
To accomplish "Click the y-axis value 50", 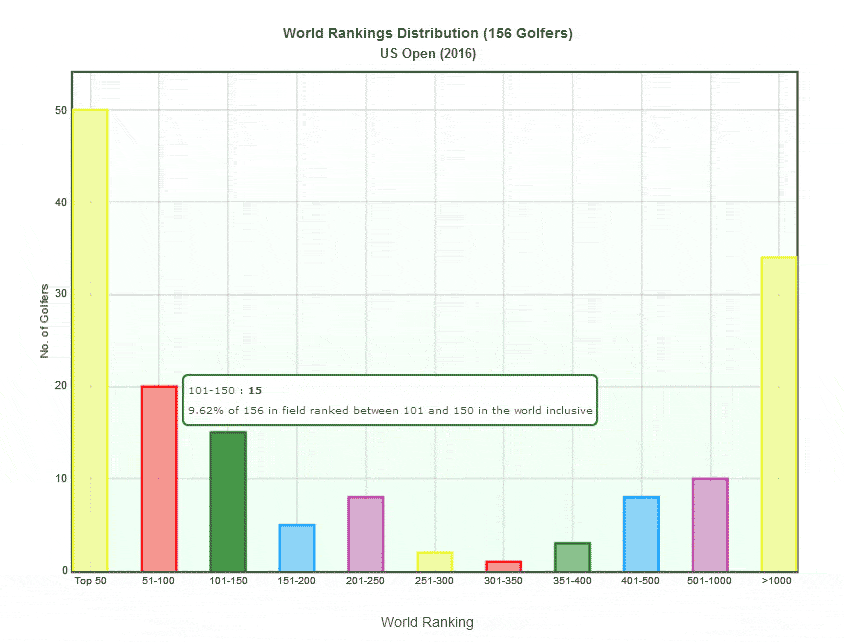I will pos(61,110).
